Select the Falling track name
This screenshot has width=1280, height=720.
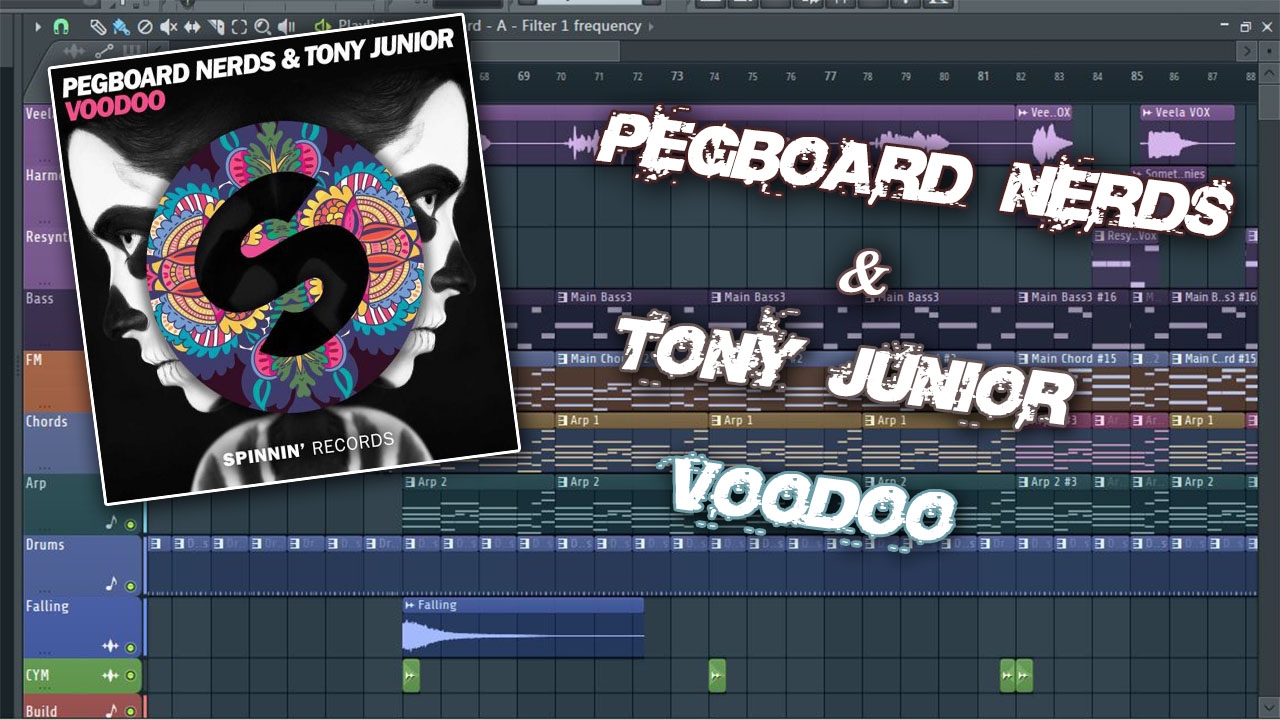[x=47, y=606]
